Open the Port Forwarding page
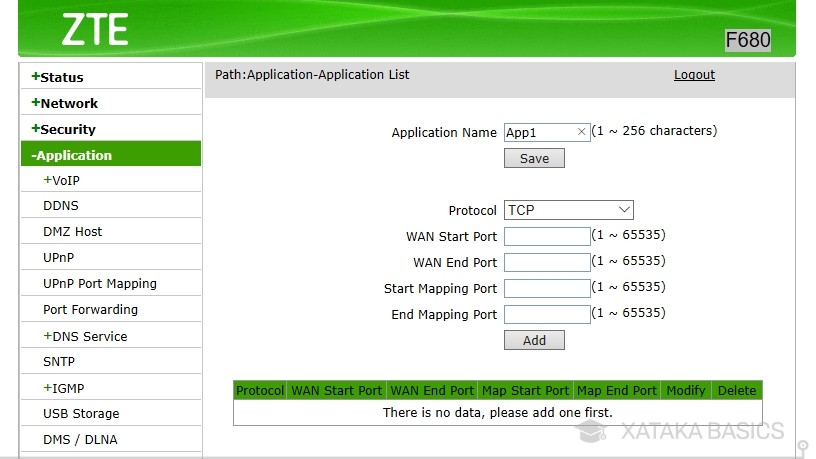 click(90, 310)
